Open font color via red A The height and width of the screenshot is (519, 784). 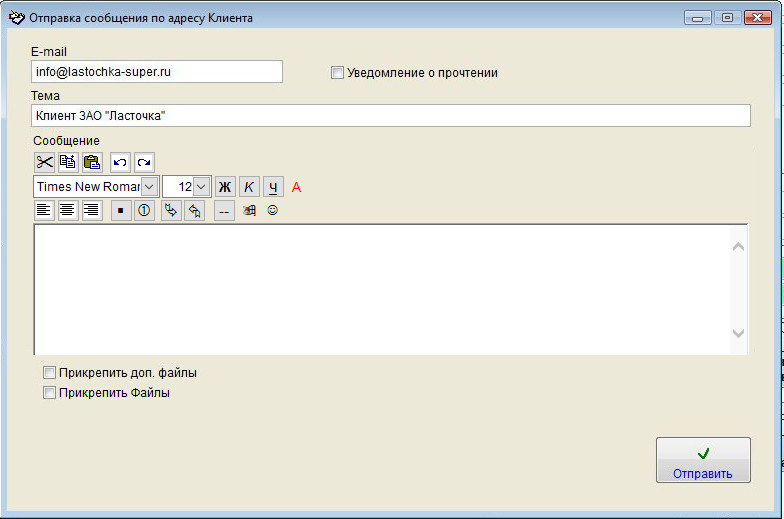pos(296,187)
